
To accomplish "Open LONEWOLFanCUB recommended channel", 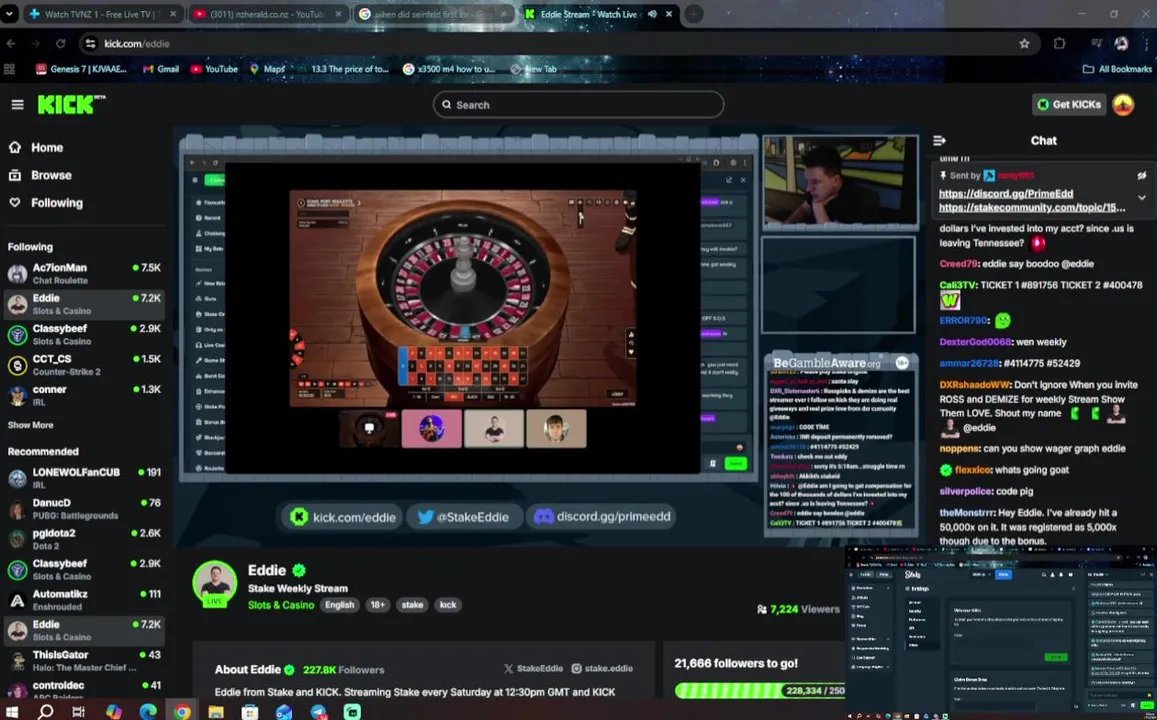I will coord(84,478).
